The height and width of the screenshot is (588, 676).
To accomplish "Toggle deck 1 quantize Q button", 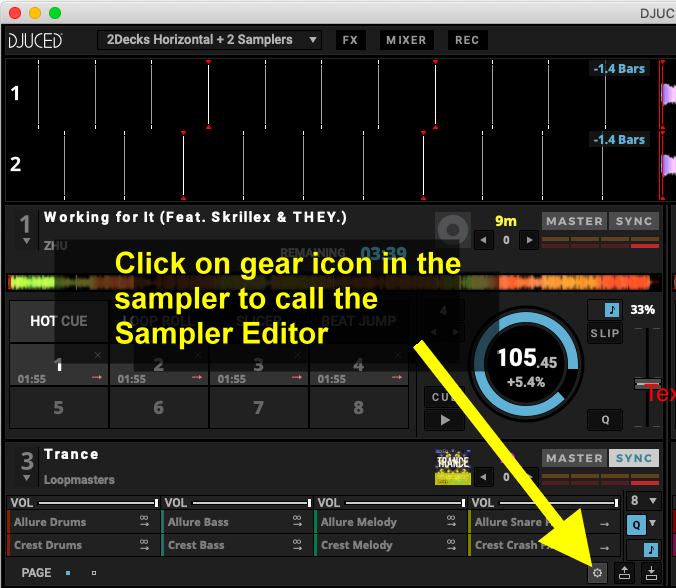I will coord(605,420).
